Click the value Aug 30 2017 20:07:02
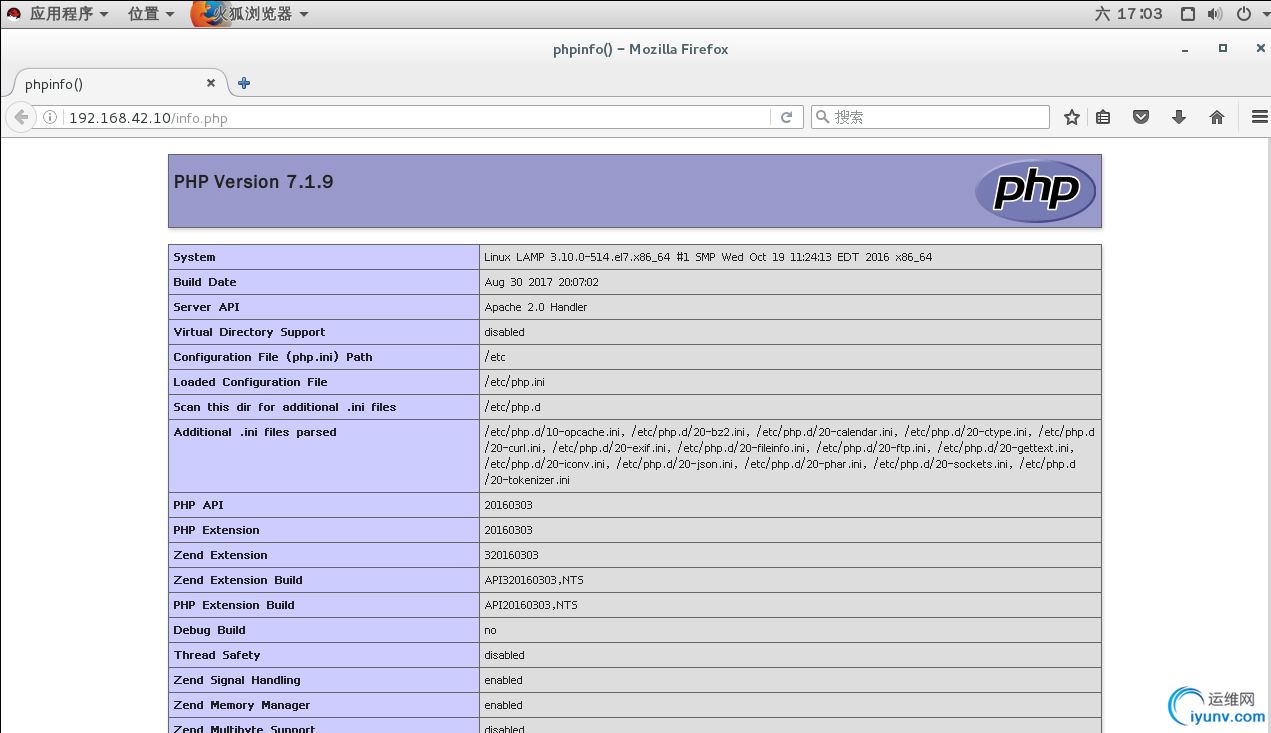 541,282
